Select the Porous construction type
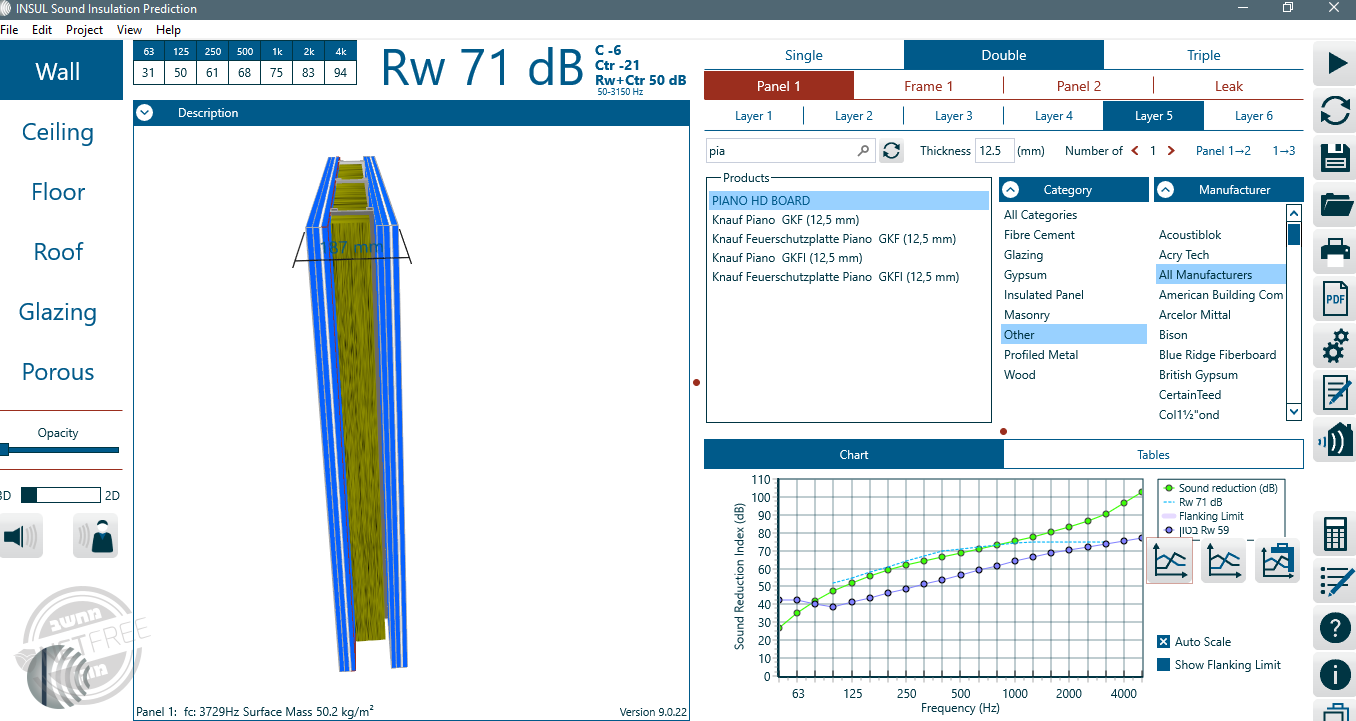Viewport: 1356px width, 721px height. 58,372
